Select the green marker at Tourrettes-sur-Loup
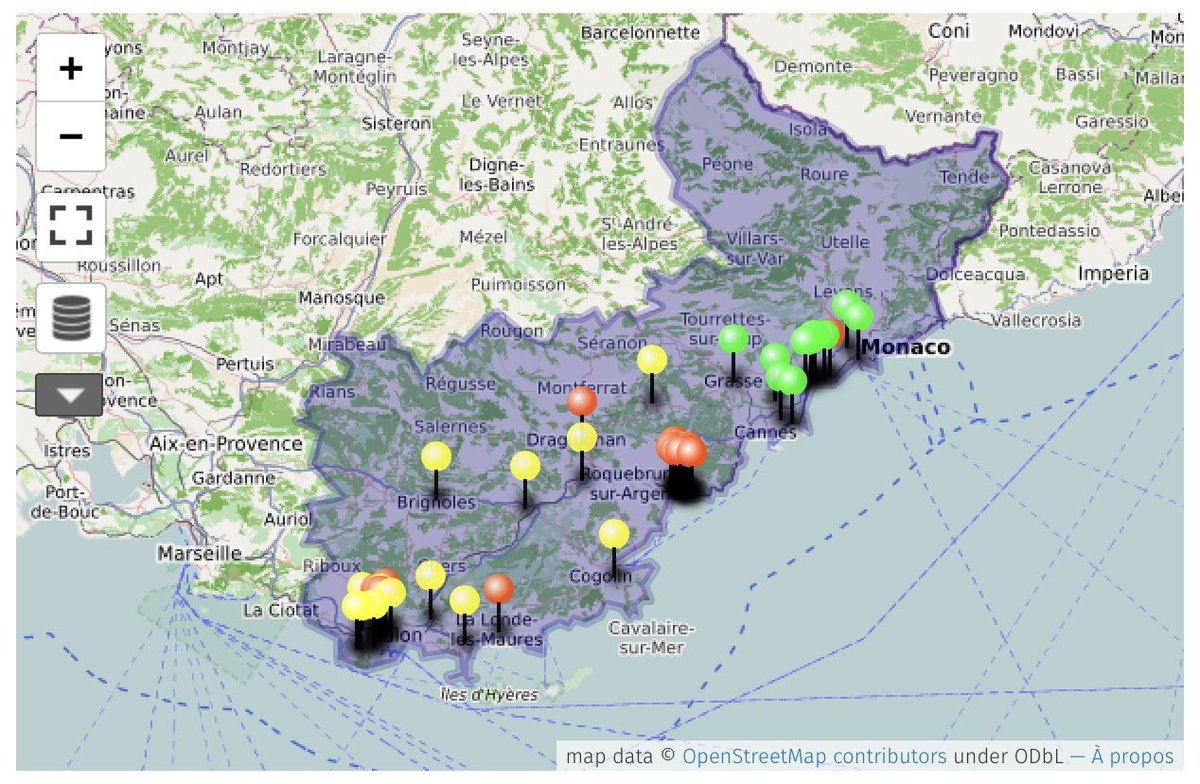The image size is (1200, 784). [733, 339]
